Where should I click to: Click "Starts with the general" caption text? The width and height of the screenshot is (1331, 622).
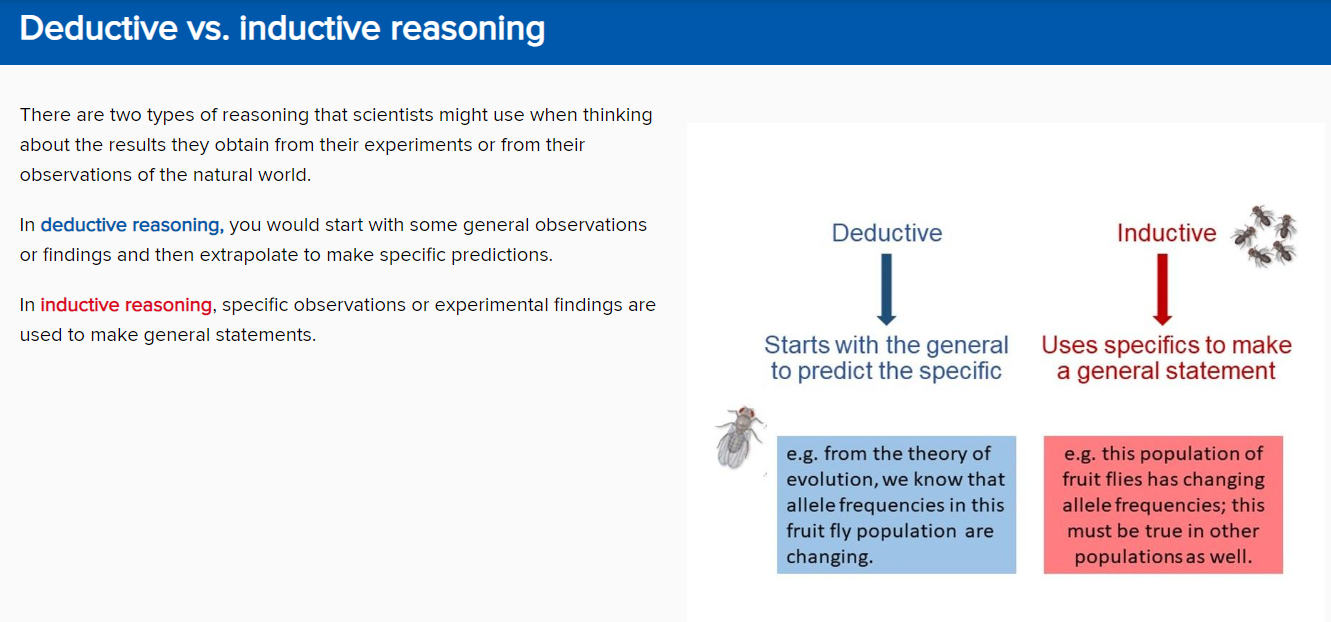(886, 345)
